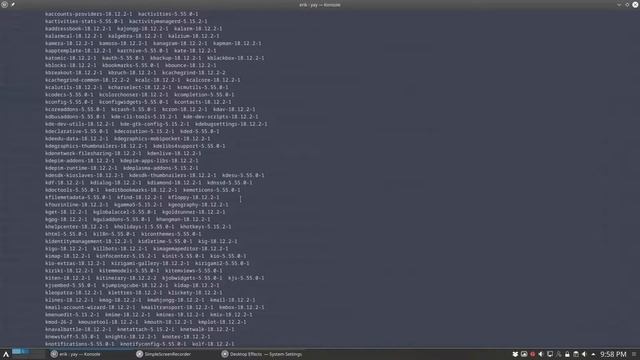Switch to Desktop Effects — System Settings task
Viewport: 640px width, 360px height.
click(x=262, y=354)
